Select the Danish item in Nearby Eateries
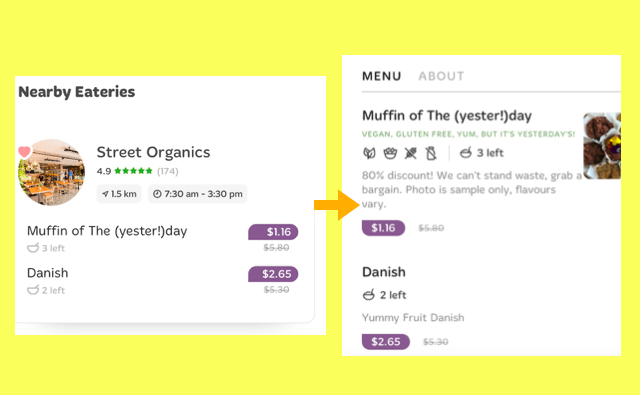640x395 pixels. tap(47, 273)
